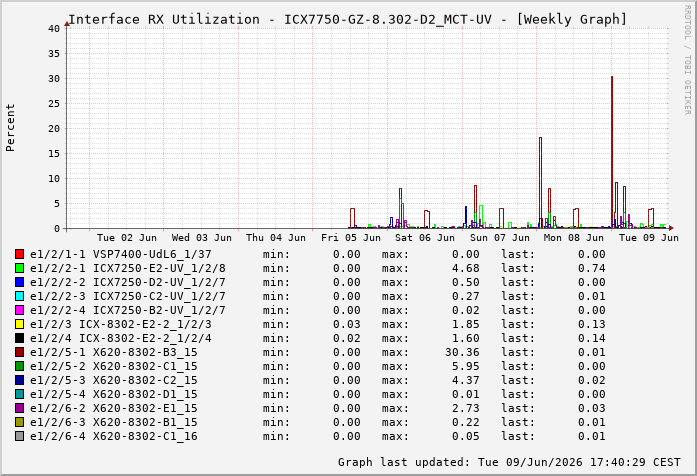Click the max value 1.85
Screen dimensions: 697x476
(x=466, y=324)
